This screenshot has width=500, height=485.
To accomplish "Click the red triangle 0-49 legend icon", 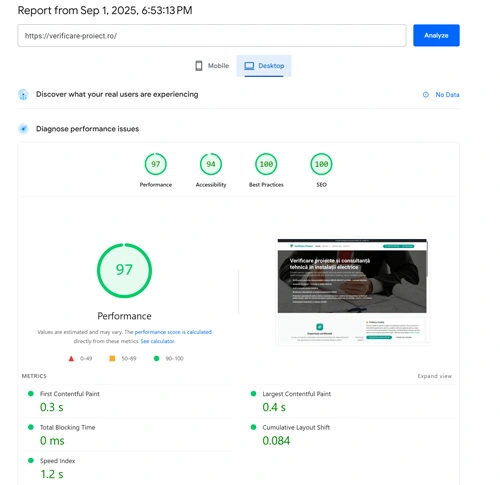I will [x=71, y=359].
